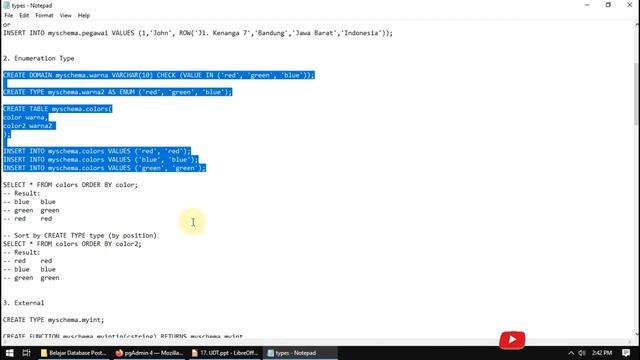Click the CREATE TABLE myschema.colors line
640x360 pixels.
click(58, 109)
